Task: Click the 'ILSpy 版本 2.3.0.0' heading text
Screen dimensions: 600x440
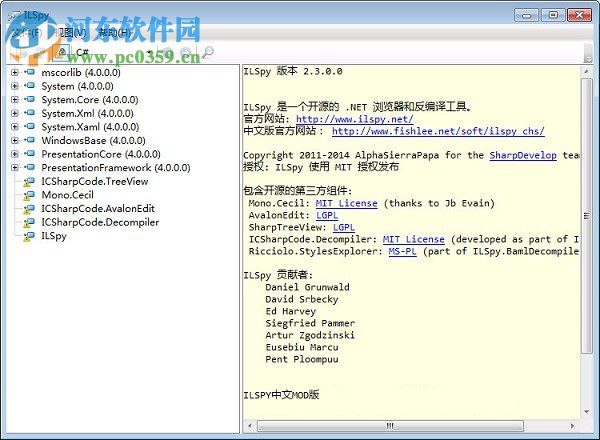Action: click(x=293, y=71)
